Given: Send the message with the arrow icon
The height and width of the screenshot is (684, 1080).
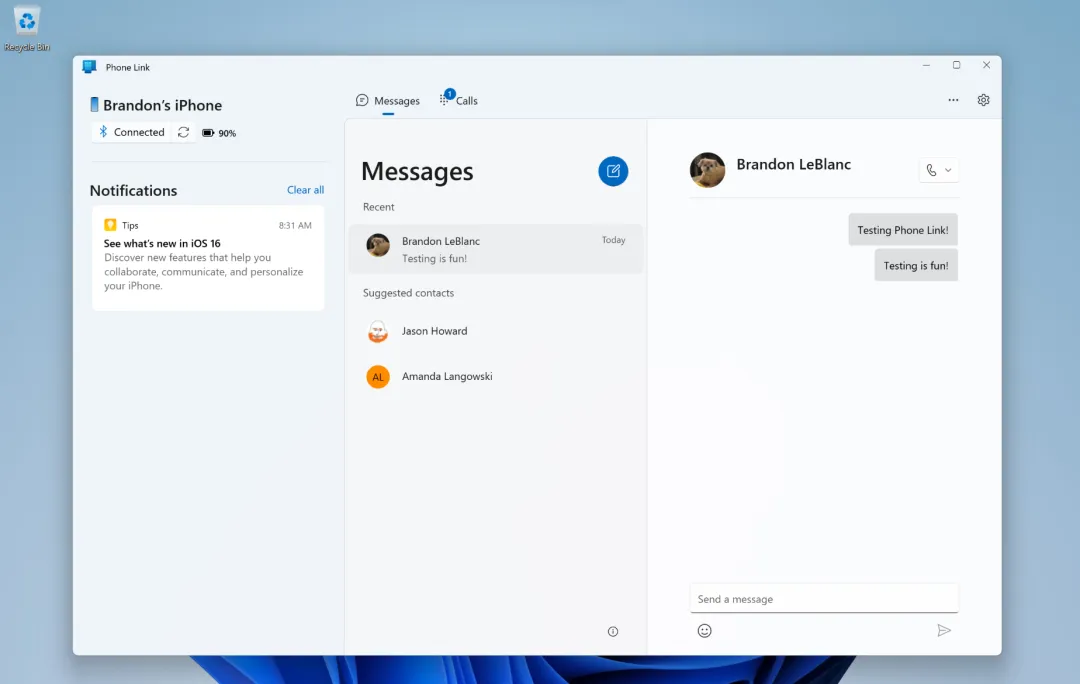Looking at the screenshot, I should [x=944, y=631].
